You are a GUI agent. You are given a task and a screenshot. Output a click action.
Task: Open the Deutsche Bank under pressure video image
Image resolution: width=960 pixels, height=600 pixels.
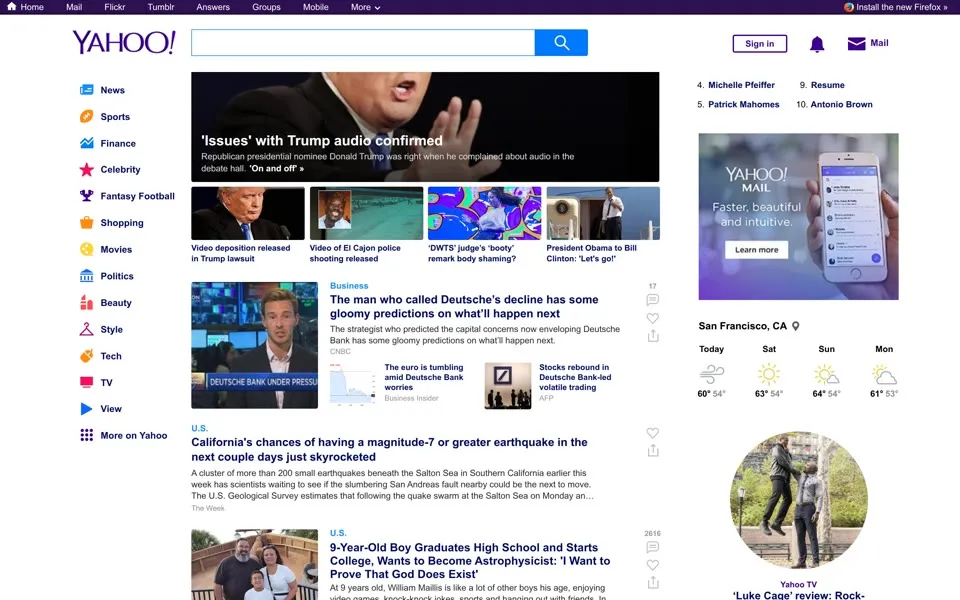click(255, 345)
